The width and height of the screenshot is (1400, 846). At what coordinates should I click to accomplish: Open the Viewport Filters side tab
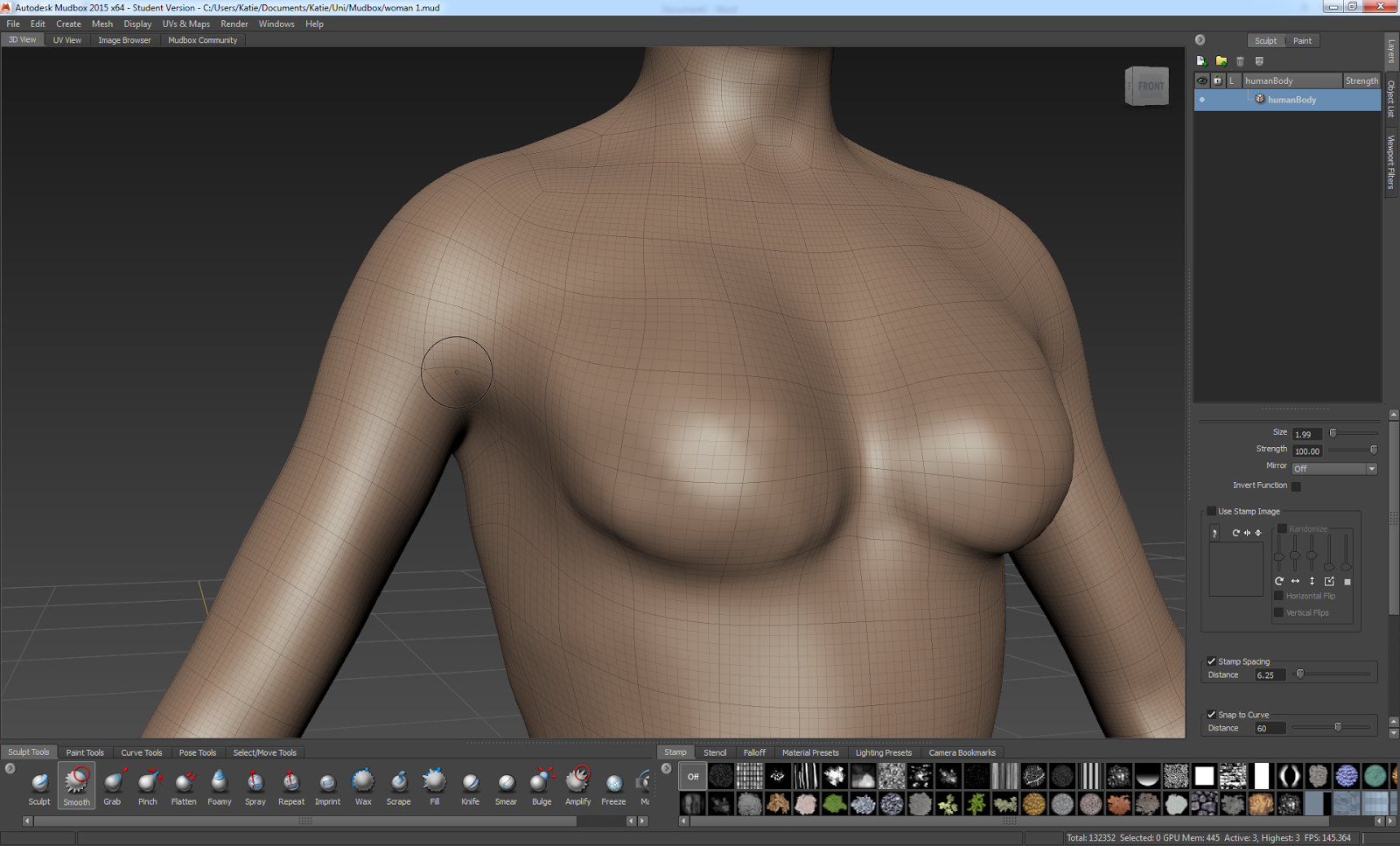point(1391,162)
